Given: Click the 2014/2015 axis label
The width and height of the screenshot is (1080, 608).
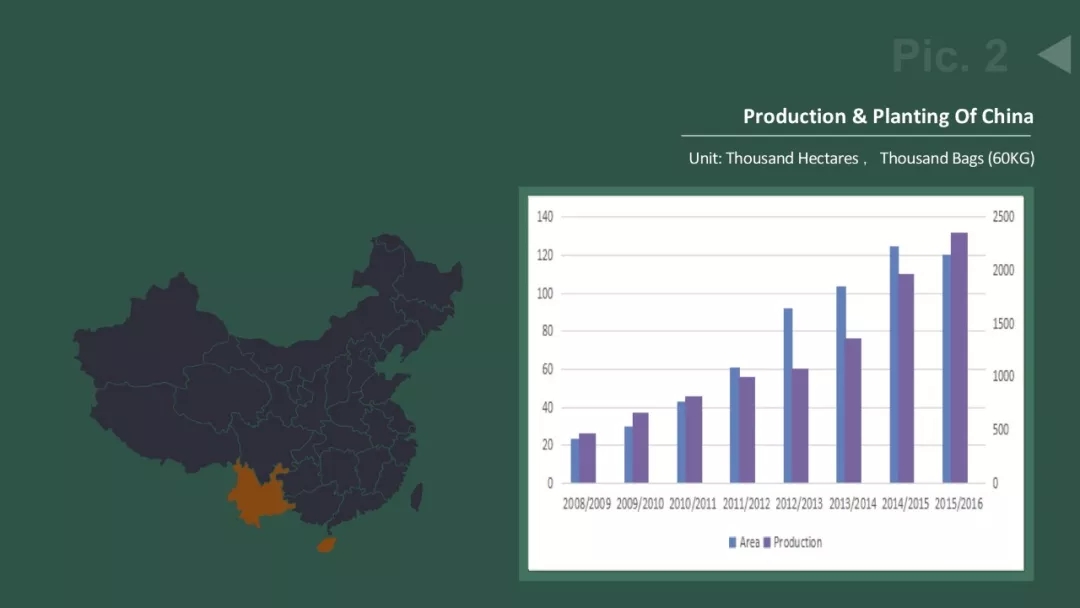Looking at the screenshot, I should tap(905, 504).
